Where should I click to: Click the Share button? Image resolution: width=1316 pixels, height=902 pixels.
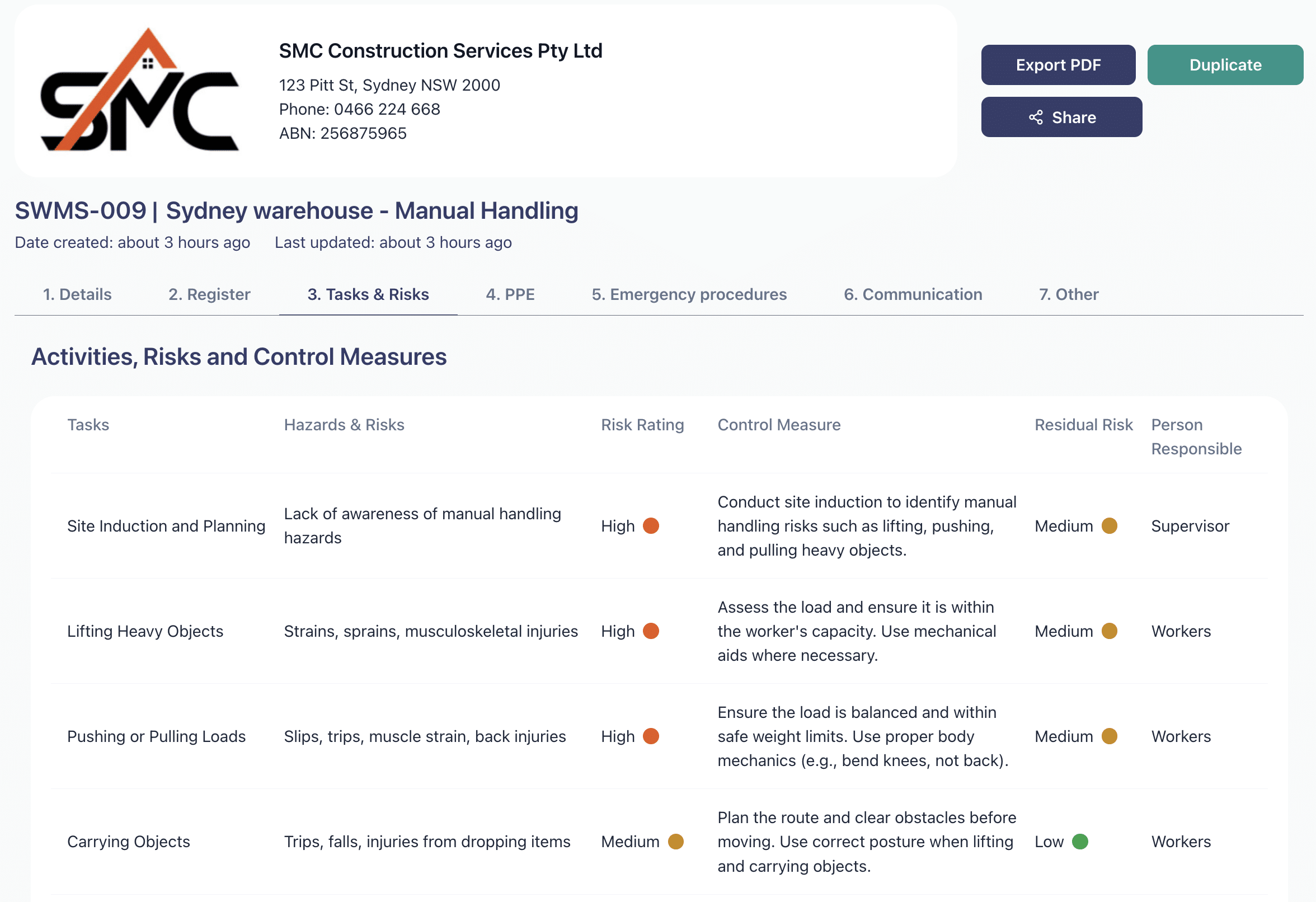[1062, 117]
